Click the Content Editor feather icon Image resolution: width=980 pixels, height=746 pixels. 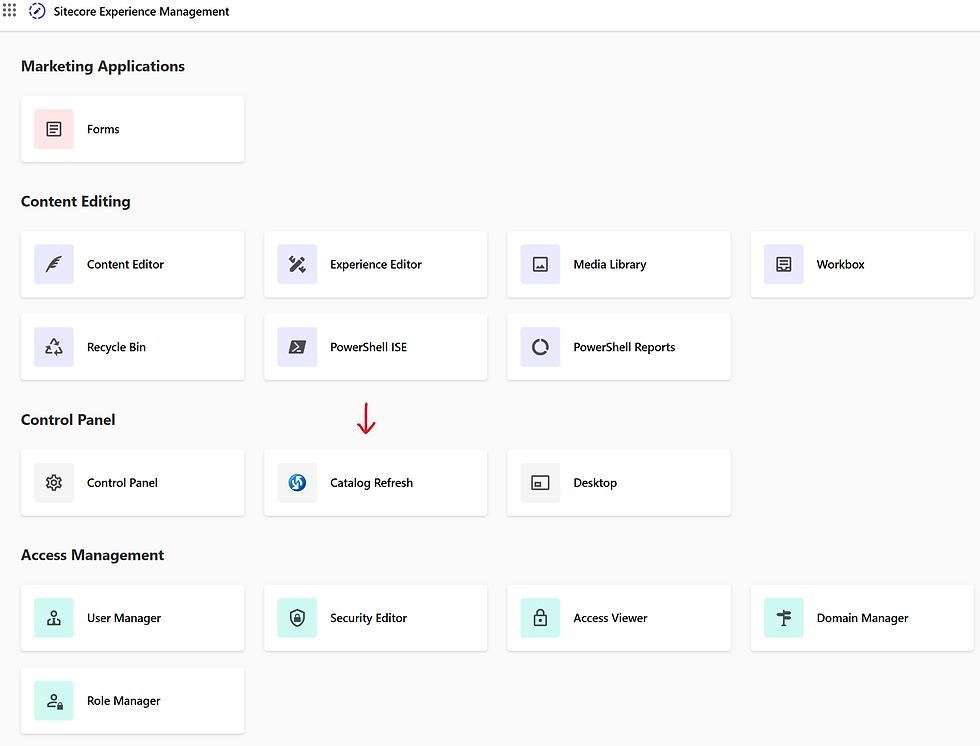click(54, 264)
